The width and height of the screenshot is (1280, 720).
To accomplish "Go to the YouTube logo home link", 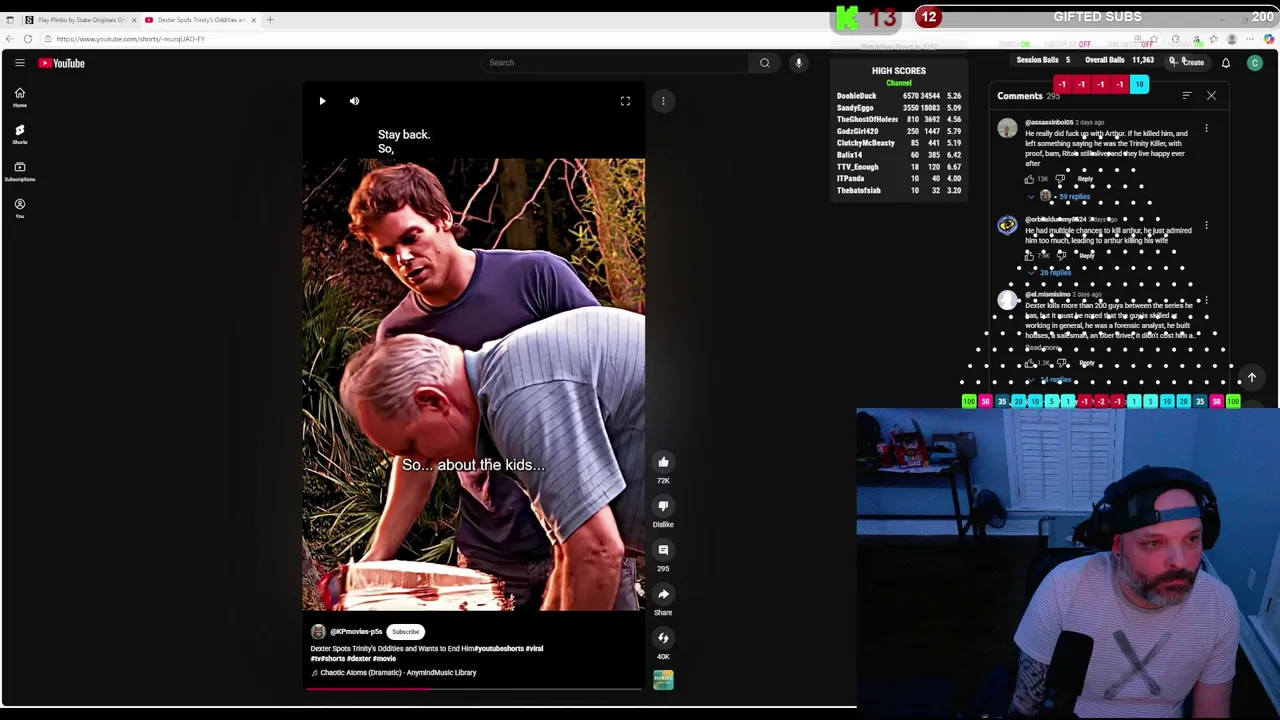I will point(62,63).
